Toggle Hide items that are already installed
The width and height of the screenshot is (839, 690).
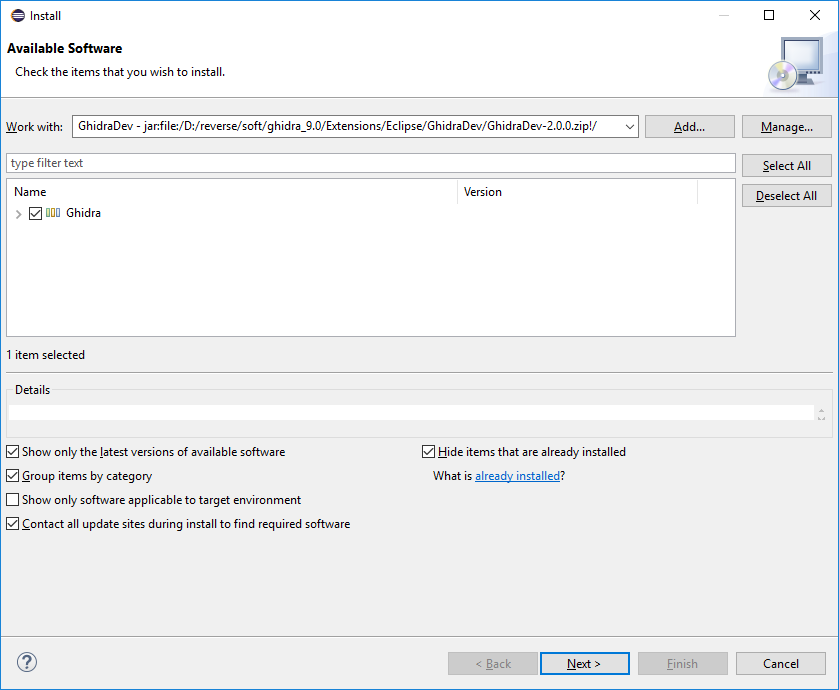point(428,451)
